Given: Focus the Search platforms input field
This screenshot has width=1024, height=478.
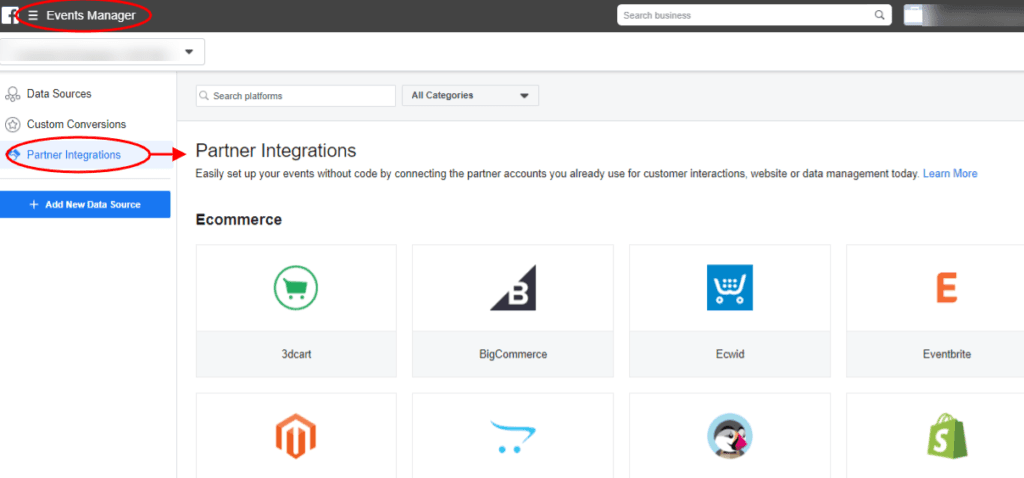Looking at the screenshot, I should [x=300, y=96].
